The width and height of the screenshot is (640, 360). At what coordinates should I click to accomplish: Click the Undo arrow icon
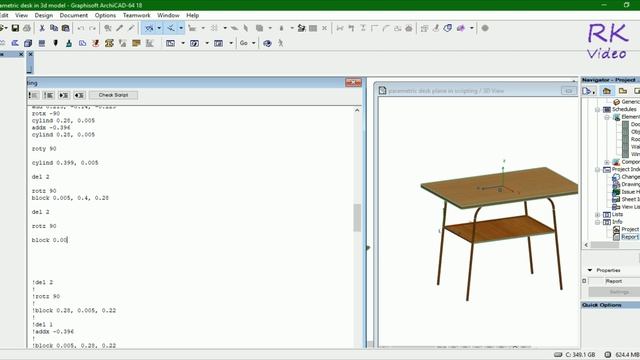81,28
